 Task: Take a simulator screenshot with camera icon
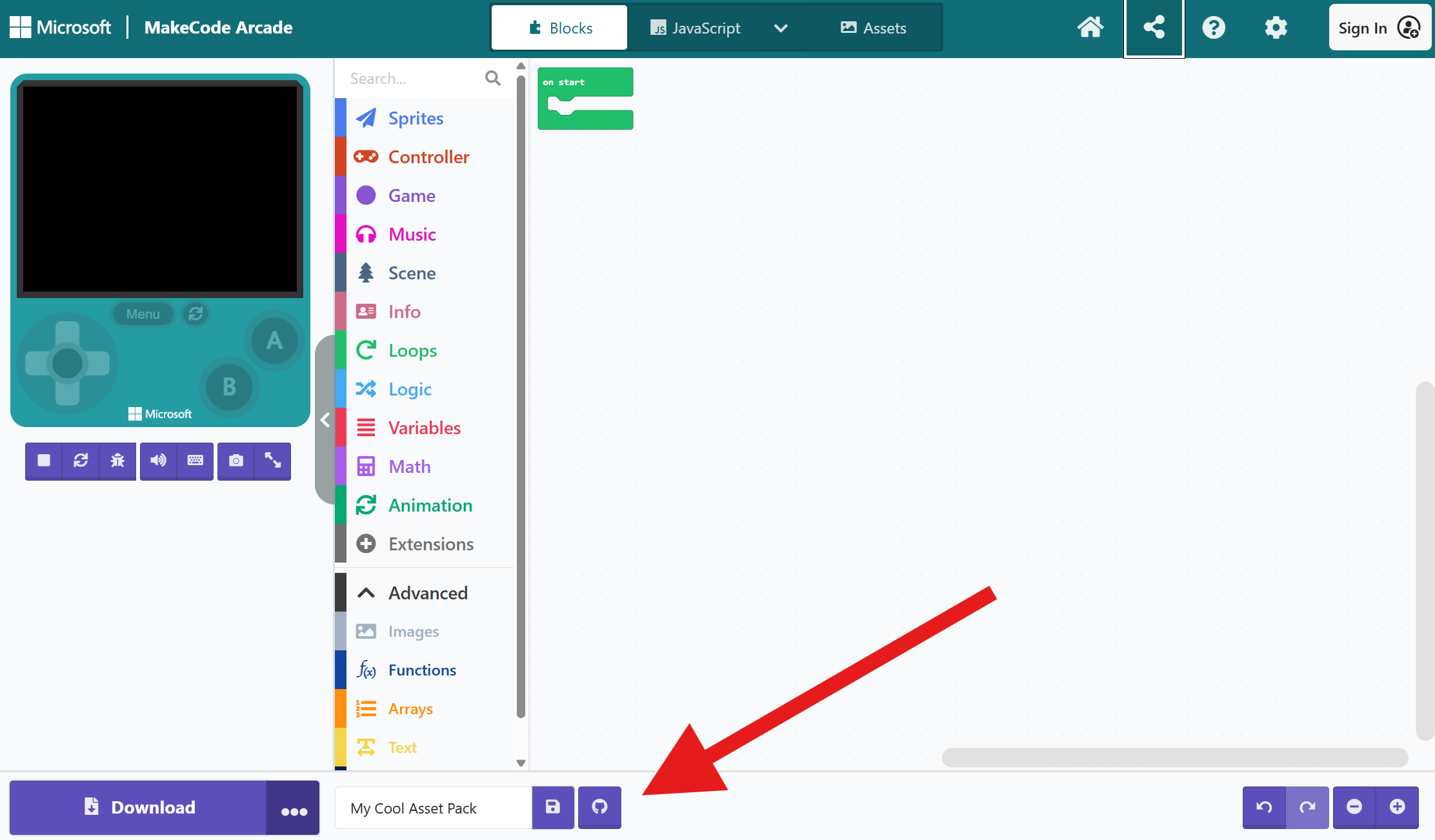coord(236,461)
